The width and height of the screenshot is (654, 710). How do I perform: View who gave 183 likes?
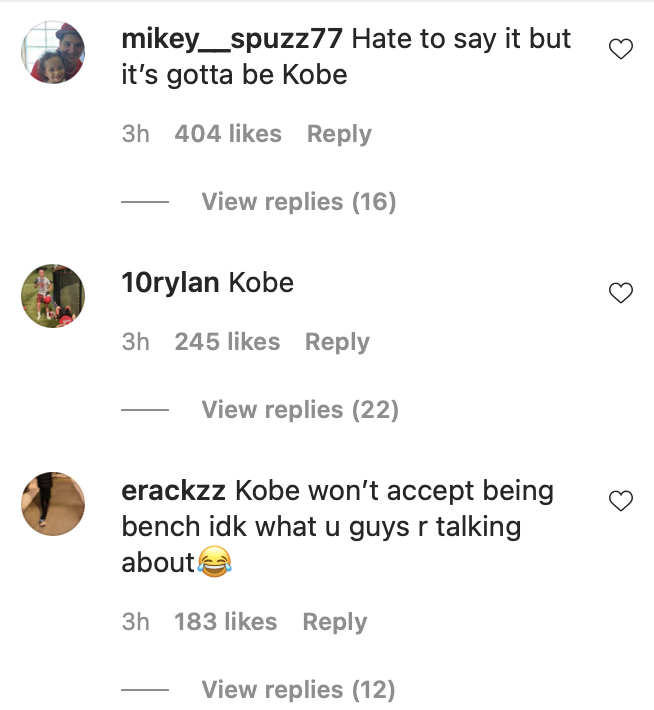[226, 622]
